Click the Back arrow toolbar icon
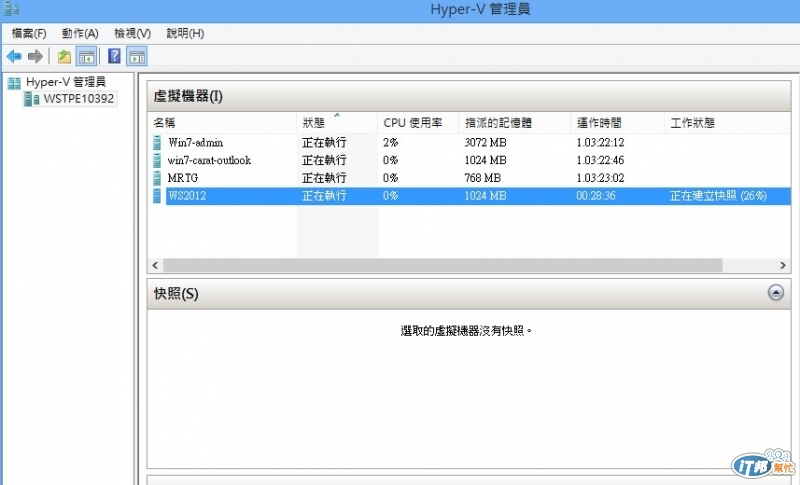The image size is (800, 485). tap(14, 56)
